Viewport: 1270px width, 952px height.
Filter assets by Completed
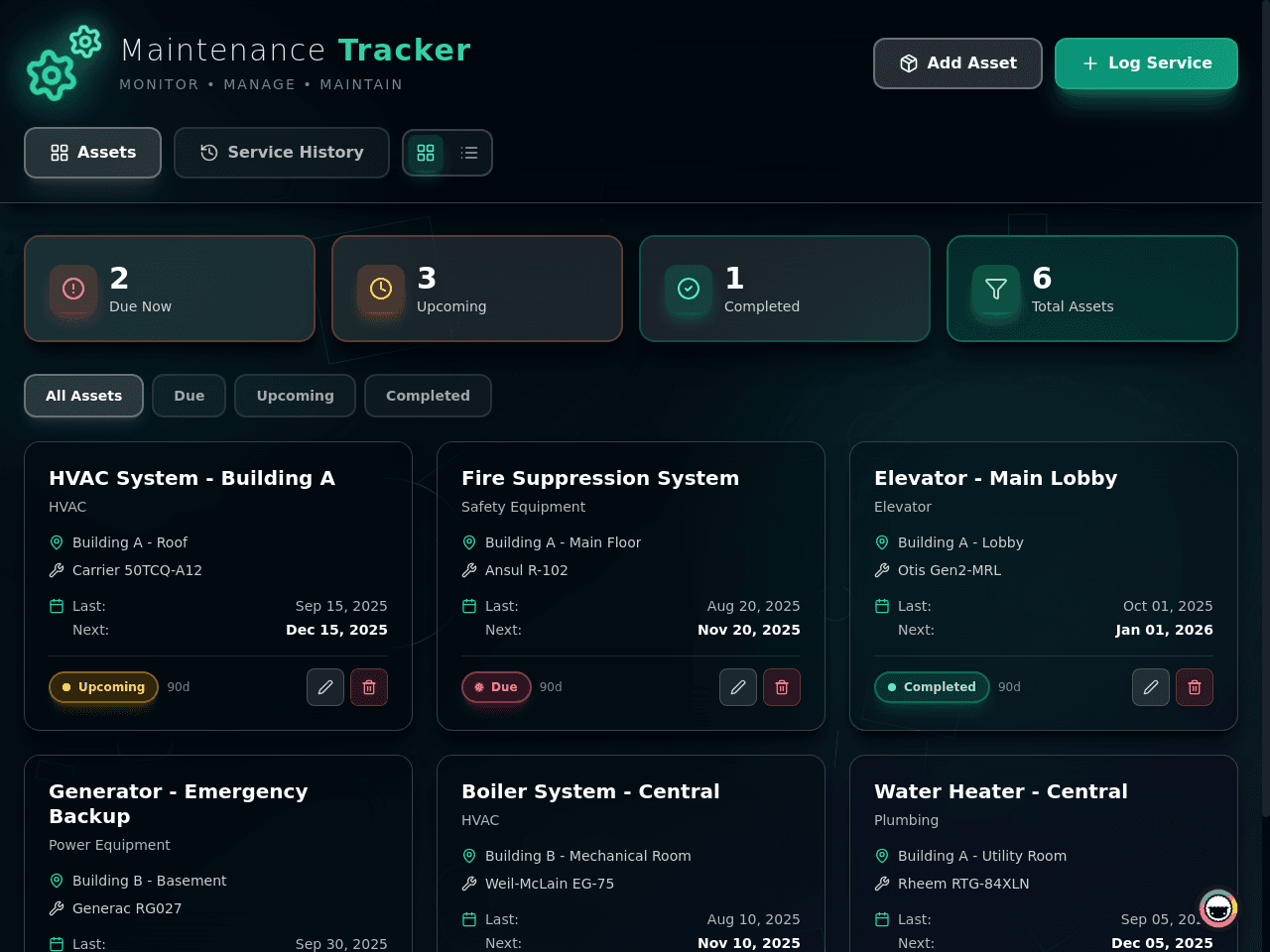(x=428, y=396)
